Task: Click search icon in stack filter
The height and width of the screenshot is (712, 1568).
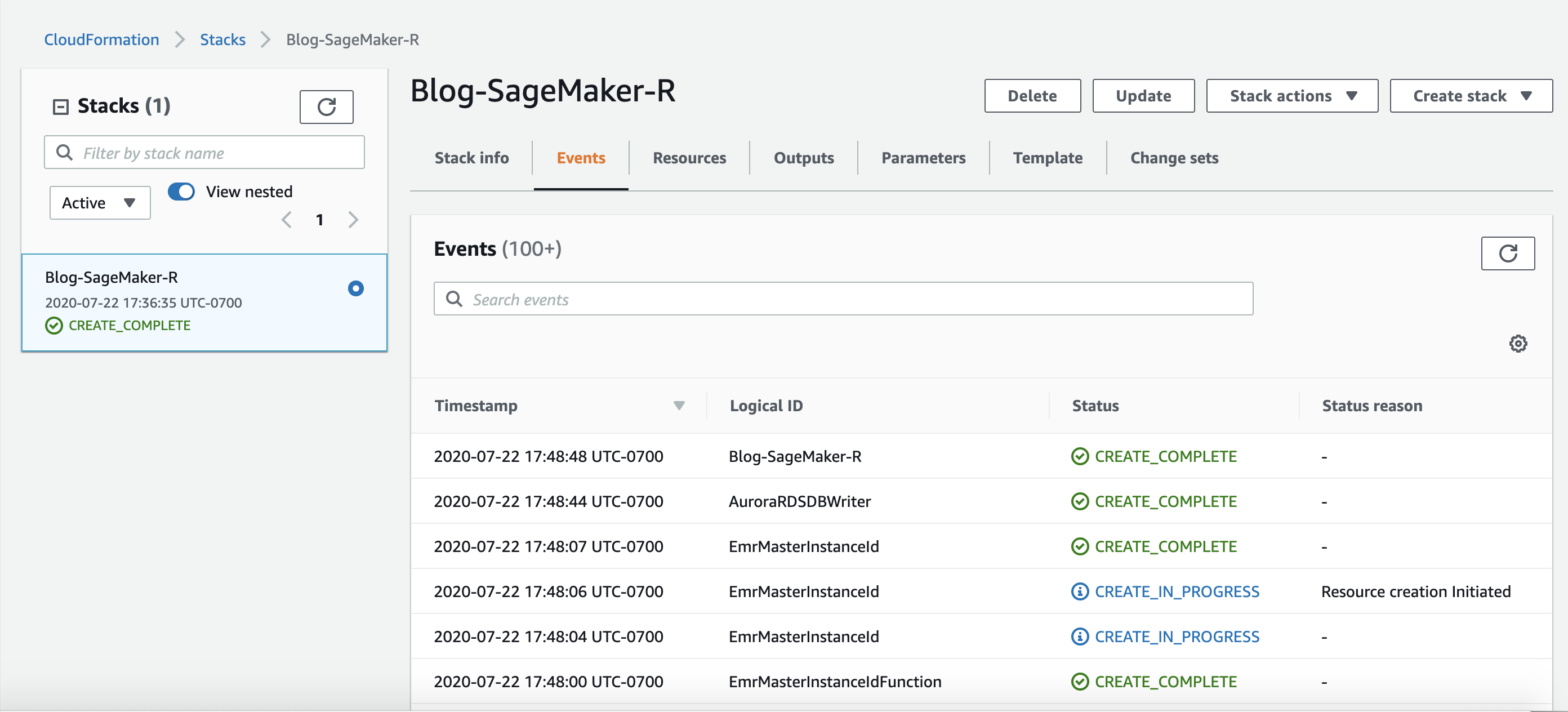Action: coord(65,152)
